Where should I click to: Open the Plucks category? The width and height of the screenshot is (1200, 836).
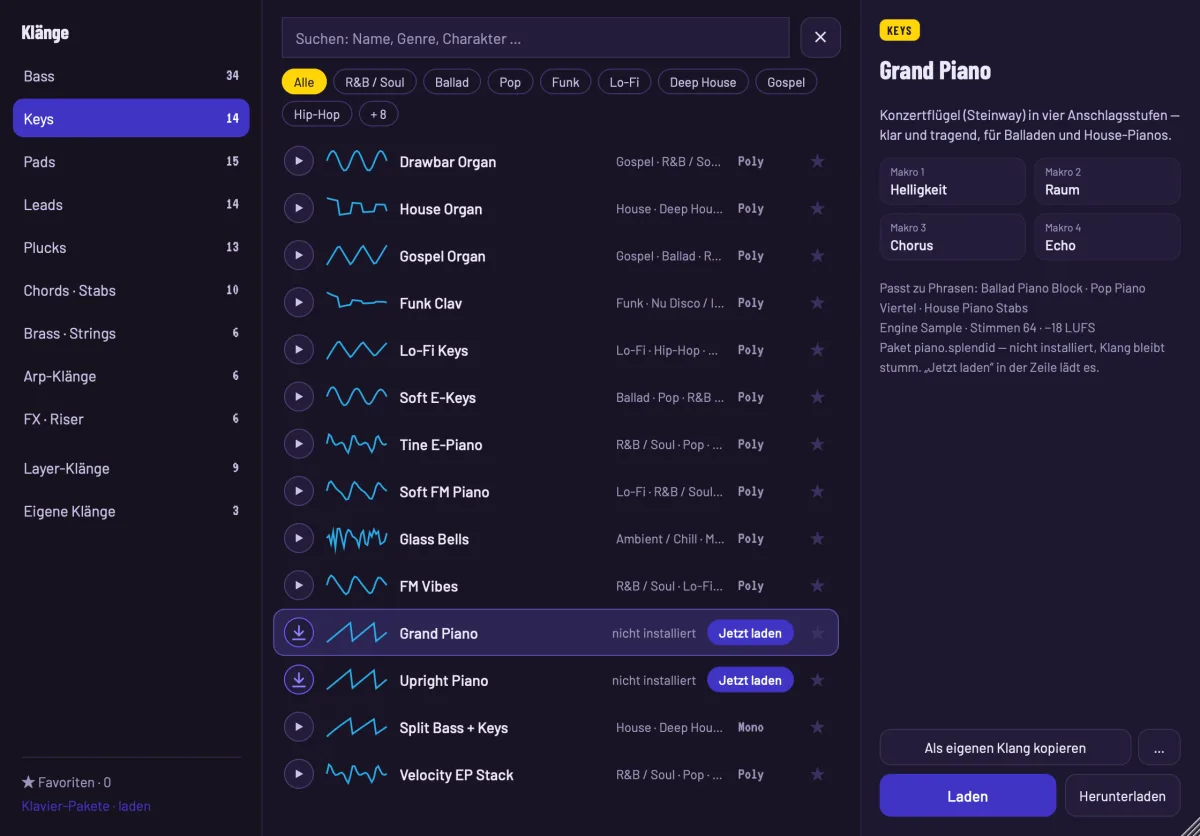(x=131, y=247)
